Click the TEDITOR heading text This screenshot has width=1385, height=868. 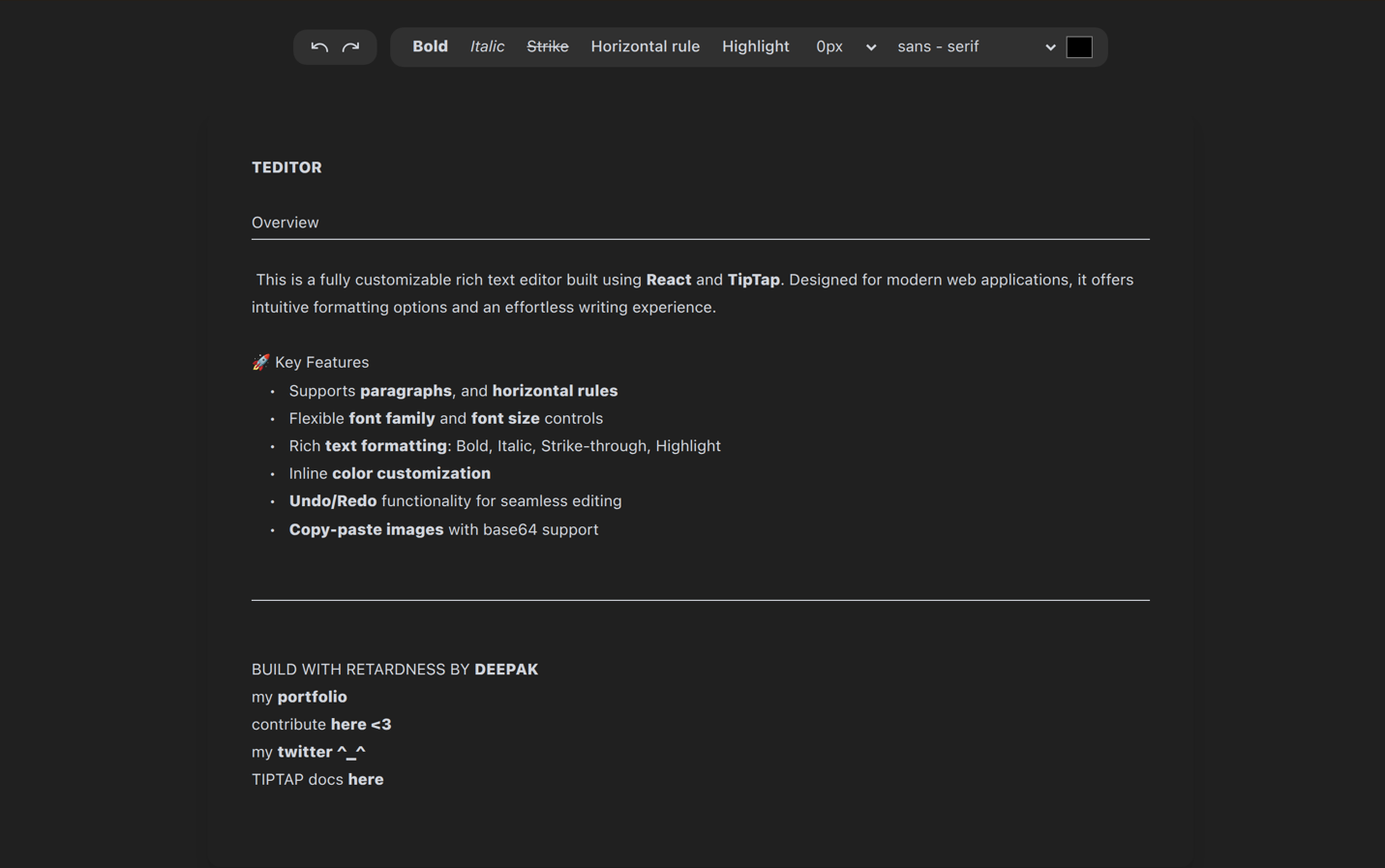click(x=286, y=167)
